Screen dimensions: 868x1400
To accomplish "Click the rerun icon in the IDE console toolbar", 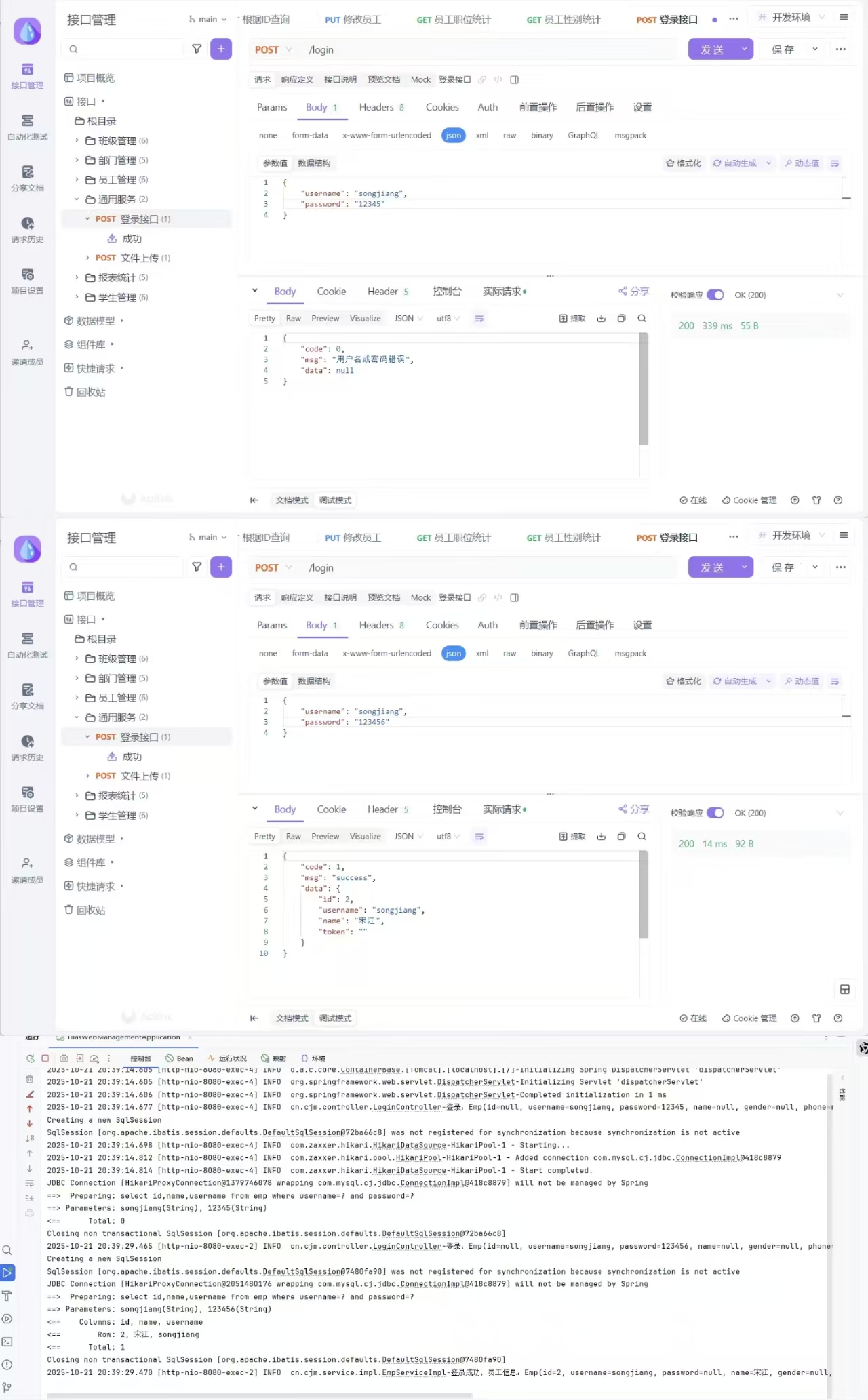I will coord(30,1058).
